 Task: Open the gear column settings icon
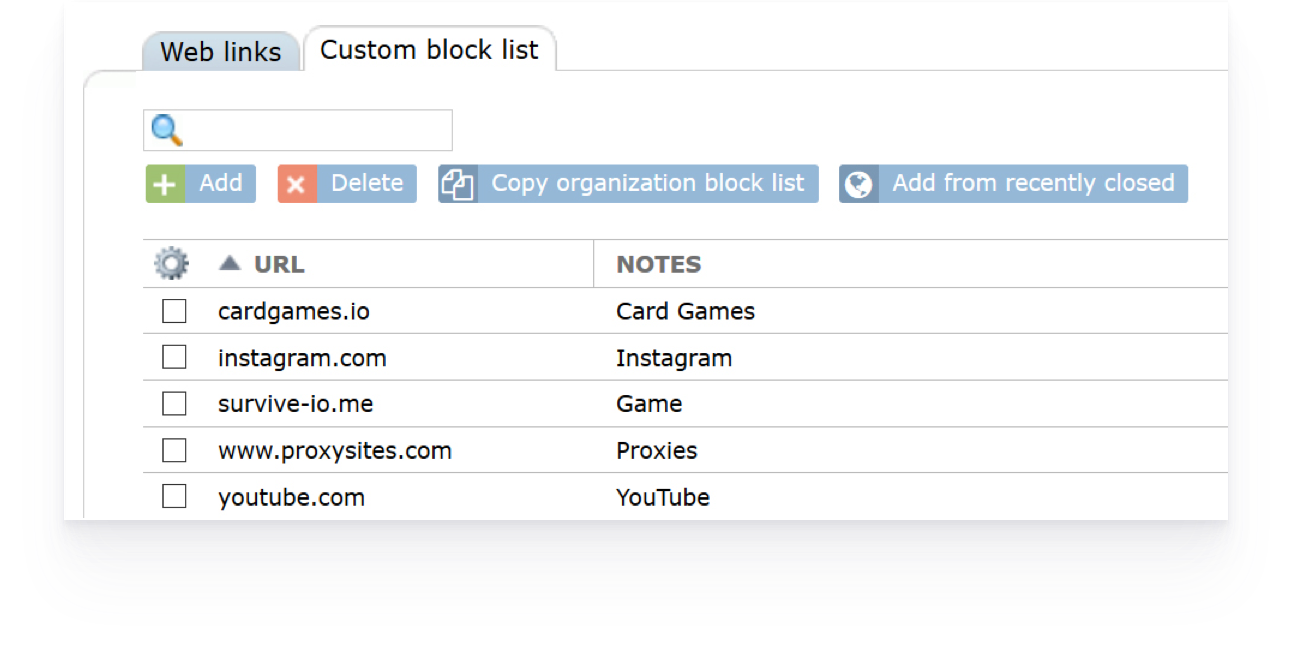coord(171,264)
